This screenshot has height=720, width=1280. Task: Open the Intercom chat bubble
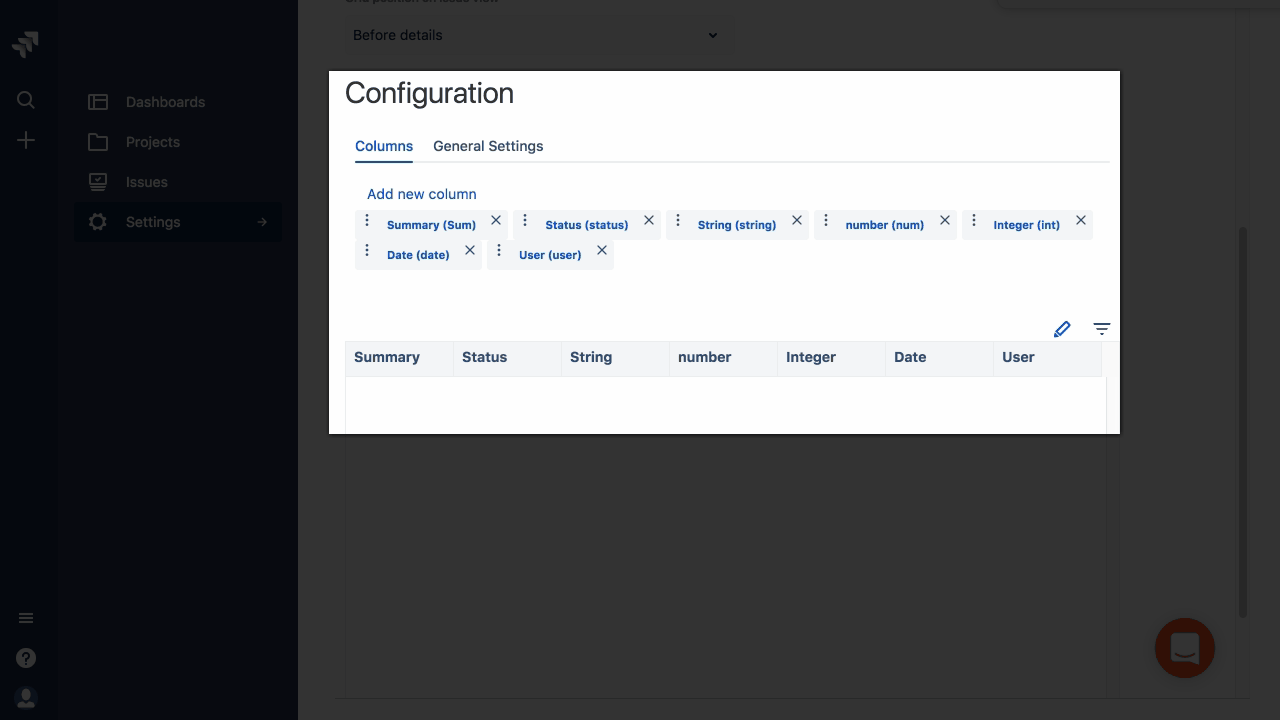1185,648
